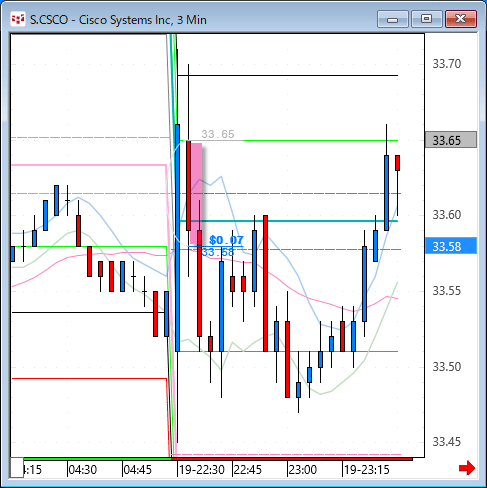The image size is (487, 488).
Task: Click the small white box at the time axis left
Action: coord(17,468)
